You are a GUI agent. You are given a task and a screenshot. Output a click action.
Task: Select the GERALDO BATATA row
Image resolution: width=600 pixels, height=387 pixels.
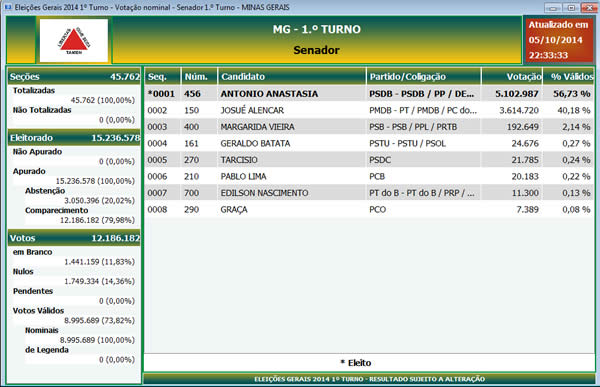point(369,143)
